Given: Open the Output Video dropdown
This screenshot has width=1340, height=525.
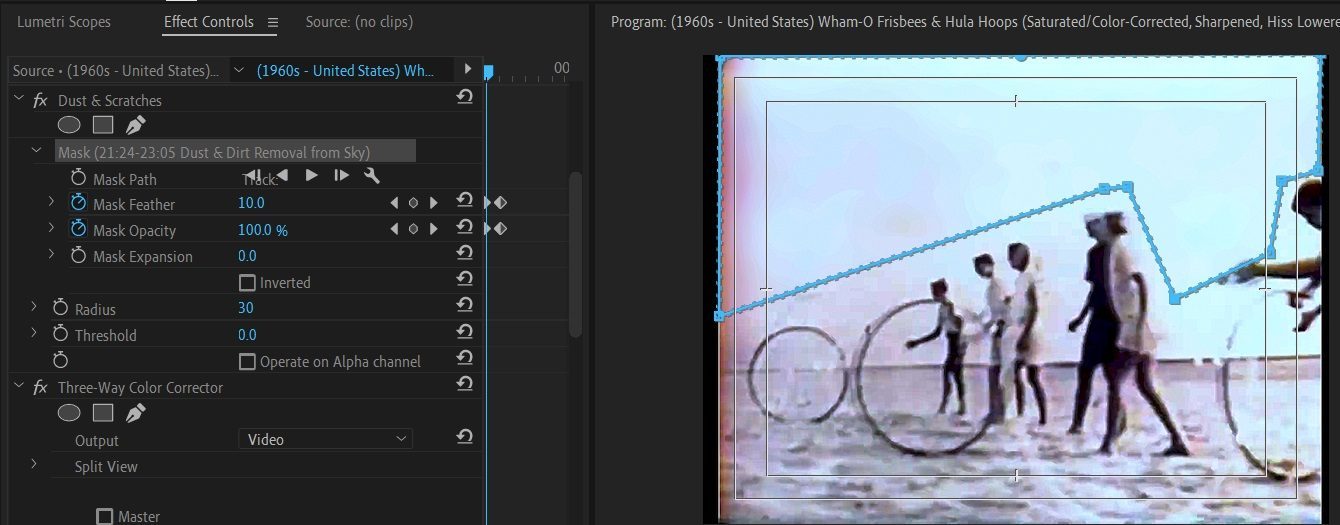Looking at the screenshot, I should pos(325,439).
